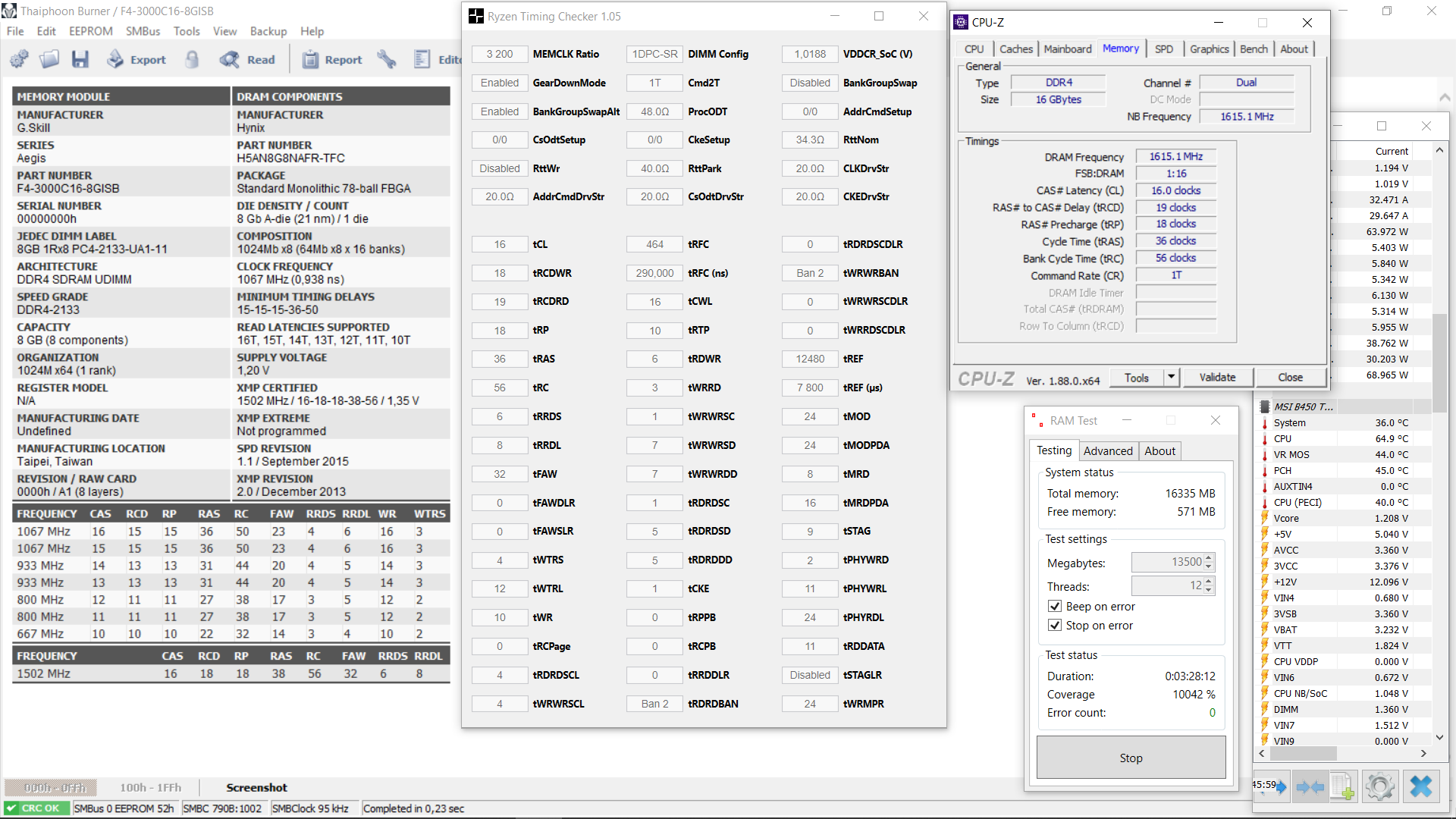The height and width of the screenshot is (819, 1456).
Task: Click the Read SPD magnifier icon
Action: pyautogui.click(x=229, y=59)
